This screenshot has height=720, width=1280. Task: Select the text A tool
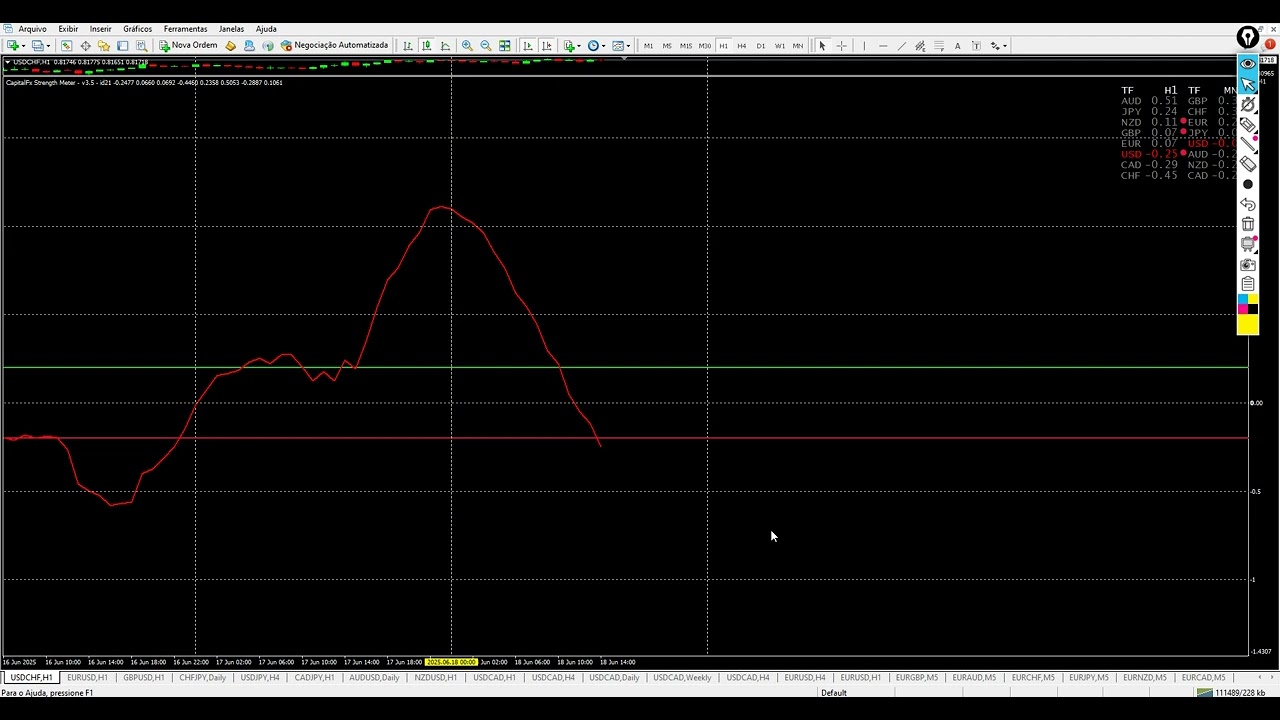pyautogui.click(x=957, y=45)
